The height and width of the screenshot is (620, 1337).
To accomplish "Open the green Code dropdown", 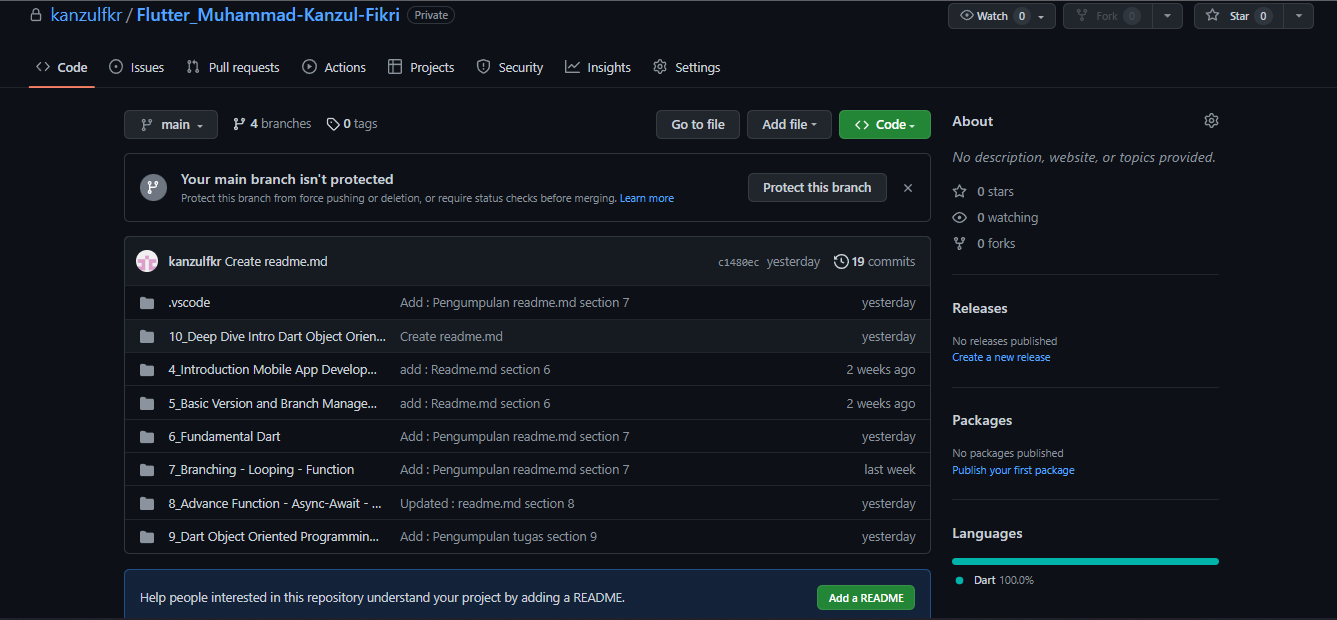I will 884,124.
